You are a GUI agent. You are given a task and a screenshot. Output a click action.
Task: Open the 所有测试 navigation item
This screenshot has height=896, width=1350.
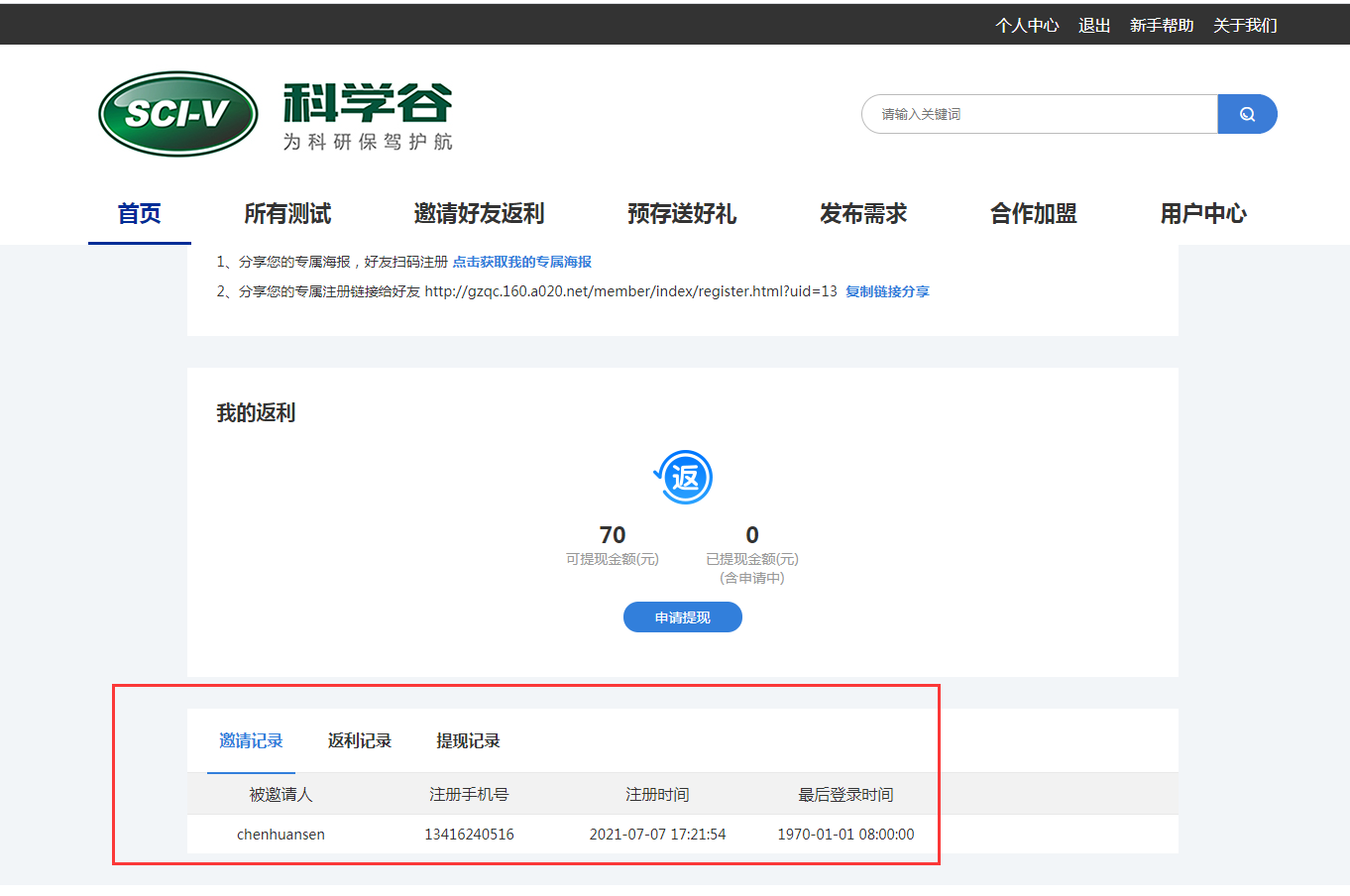tap(287, 213)
